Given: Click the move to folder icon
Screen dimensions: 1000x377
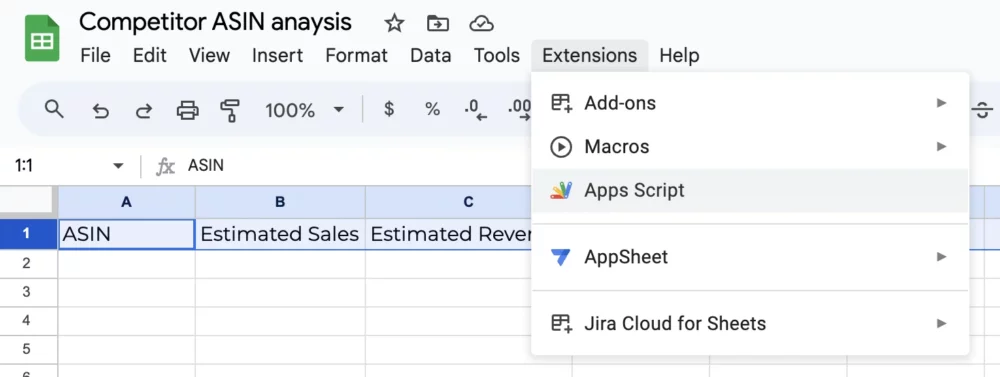Looking at the screenshot, I should (x=438, y=24).
